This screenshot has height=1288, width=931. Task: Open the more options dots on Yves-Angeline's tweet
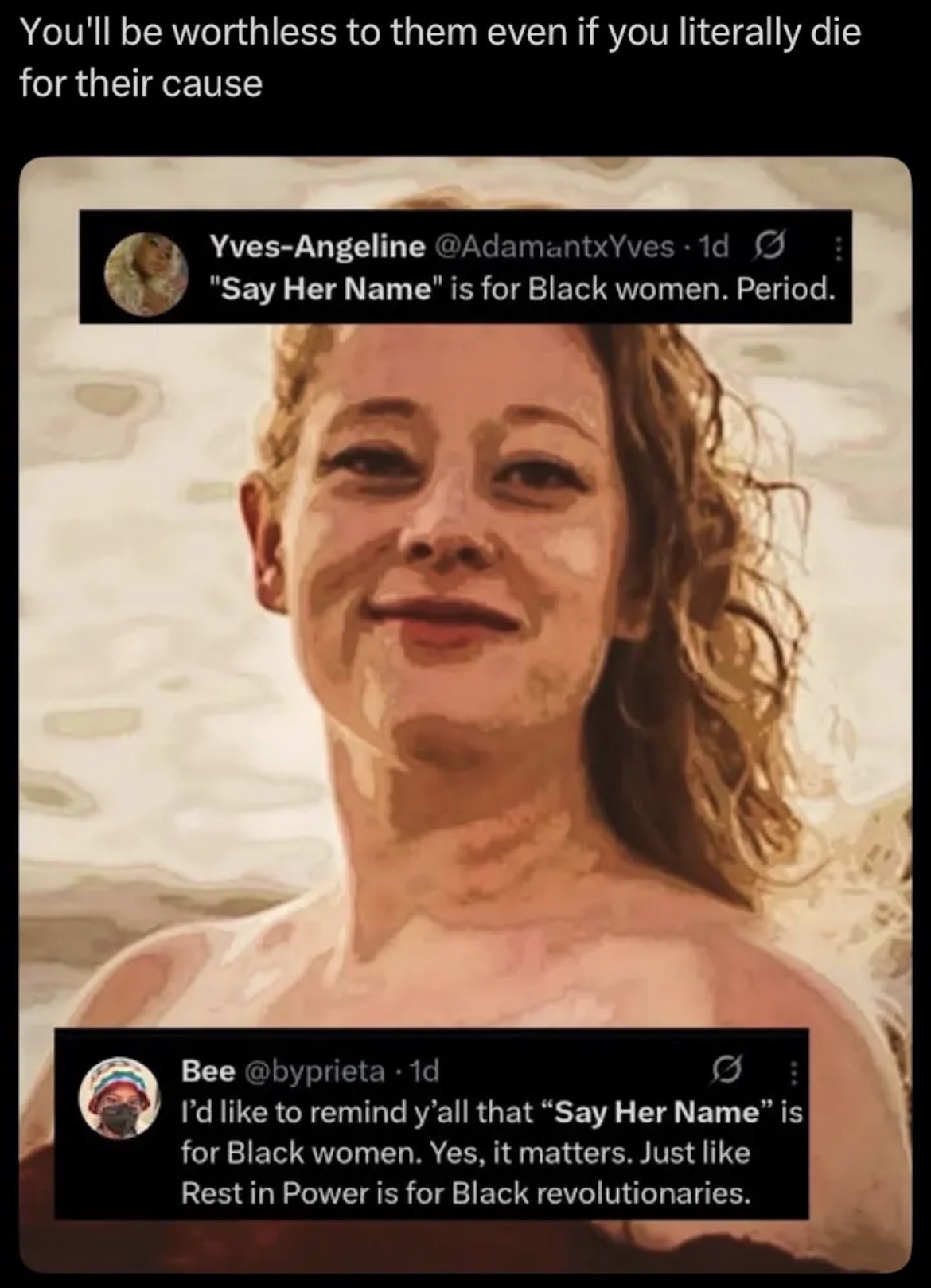tap(836, 250)
